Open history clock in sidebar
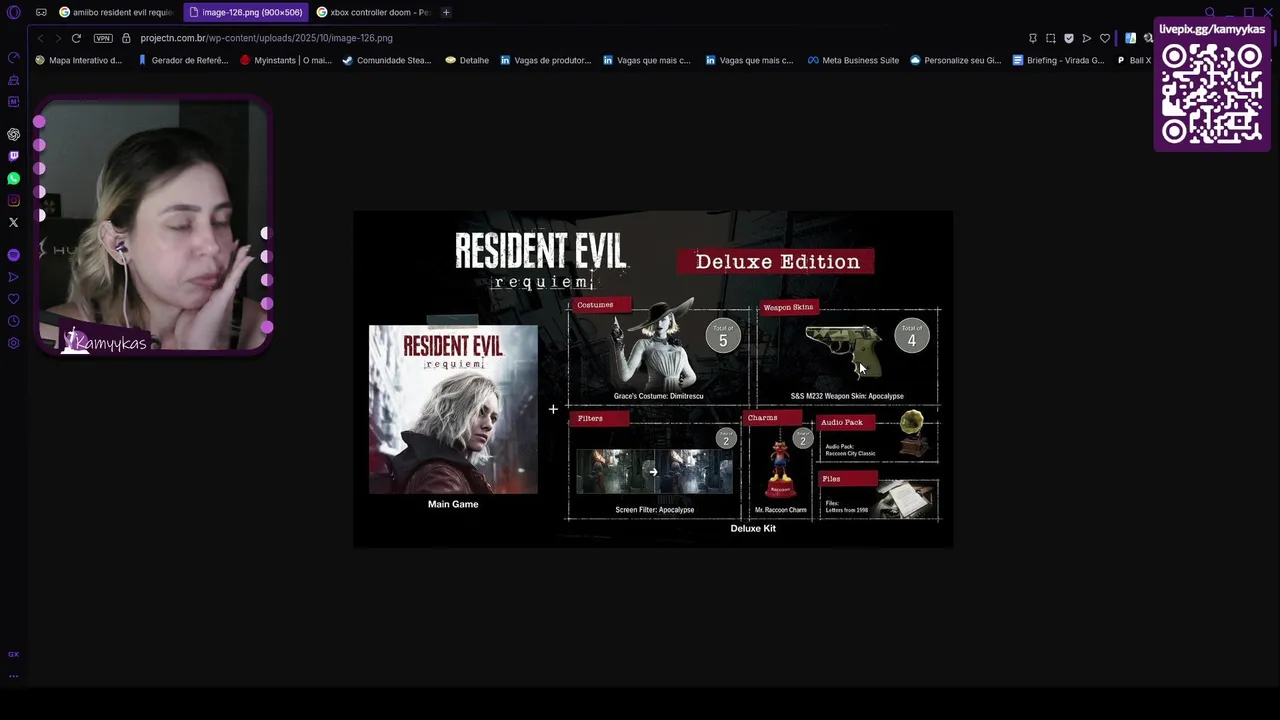 click(x=13, y=321)
